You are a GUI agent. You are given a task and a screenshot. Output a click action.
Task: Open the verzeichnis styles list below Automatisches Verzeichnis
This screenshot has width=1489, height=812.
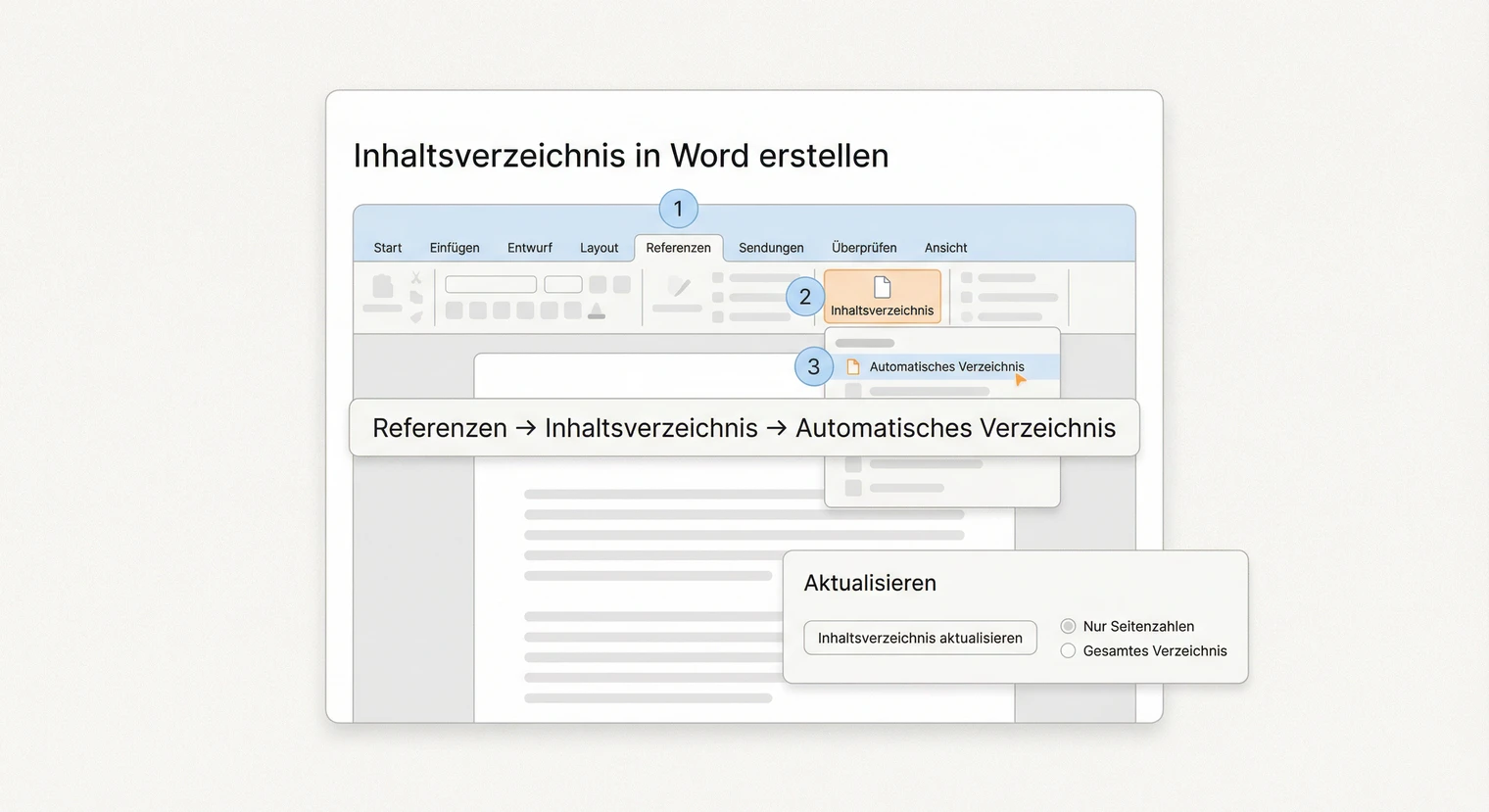point(940,391)
